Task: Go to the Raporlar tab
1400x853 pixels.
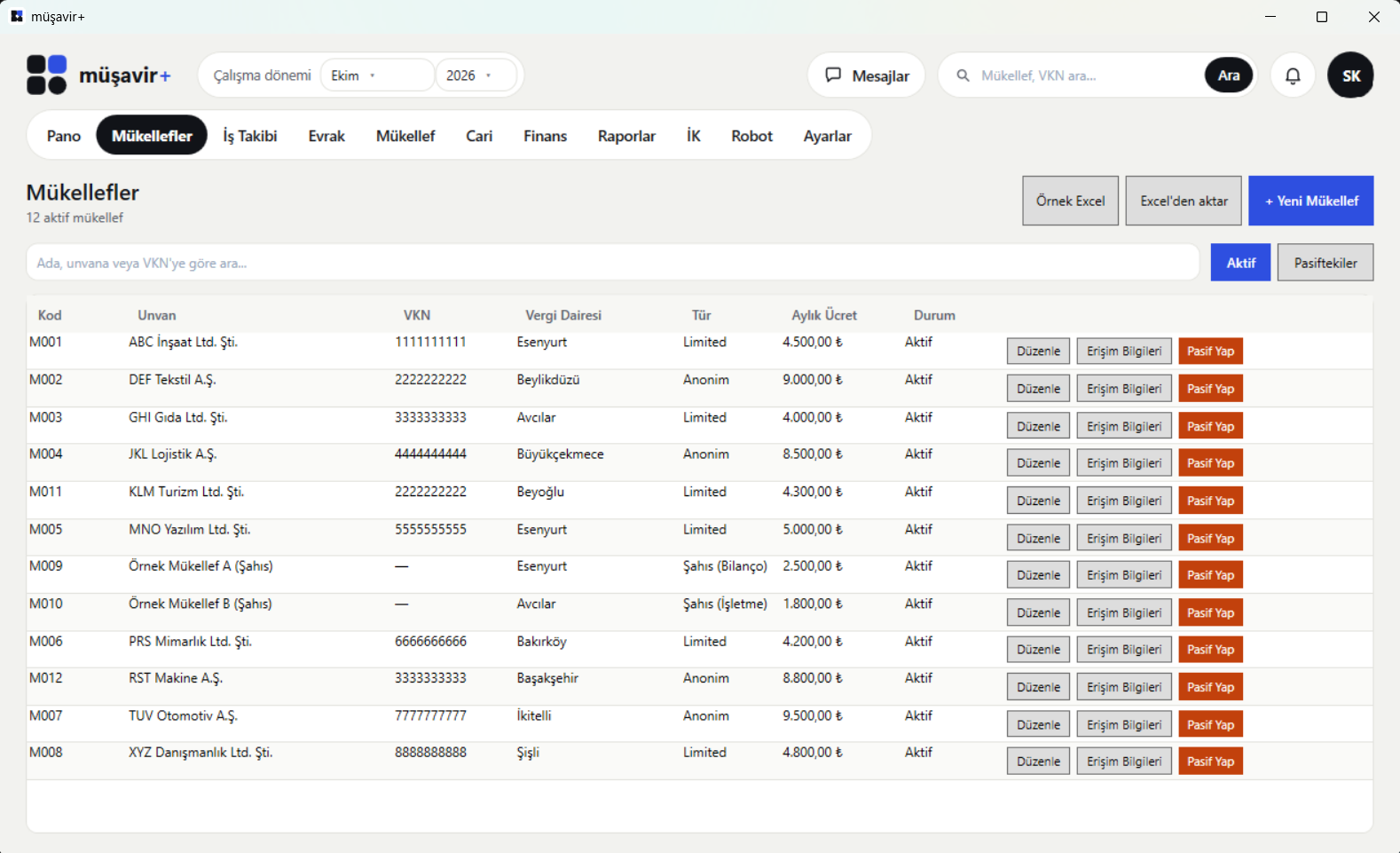Action: point(626,136)
